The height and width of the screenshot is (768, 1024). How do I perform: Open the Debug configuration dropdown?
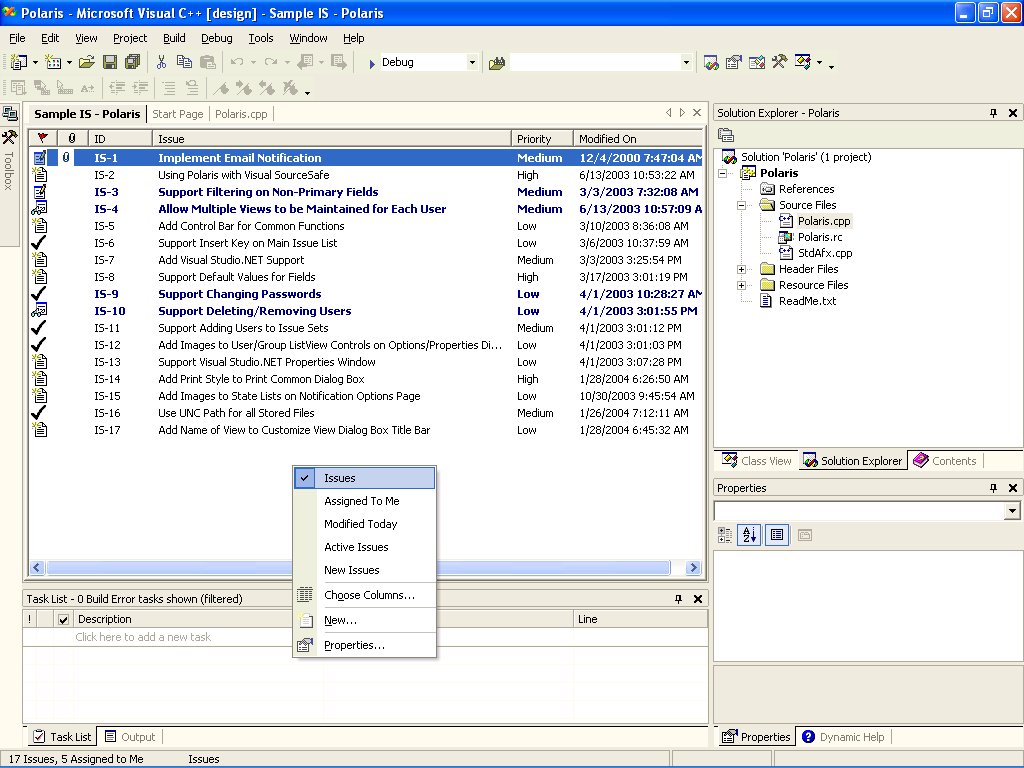472,63
